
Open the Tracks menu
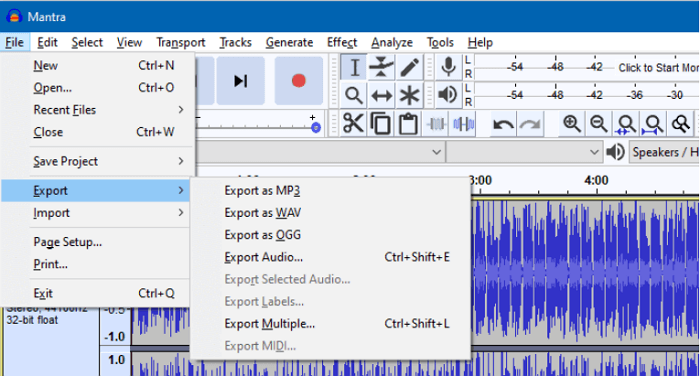tap(235, 42)
